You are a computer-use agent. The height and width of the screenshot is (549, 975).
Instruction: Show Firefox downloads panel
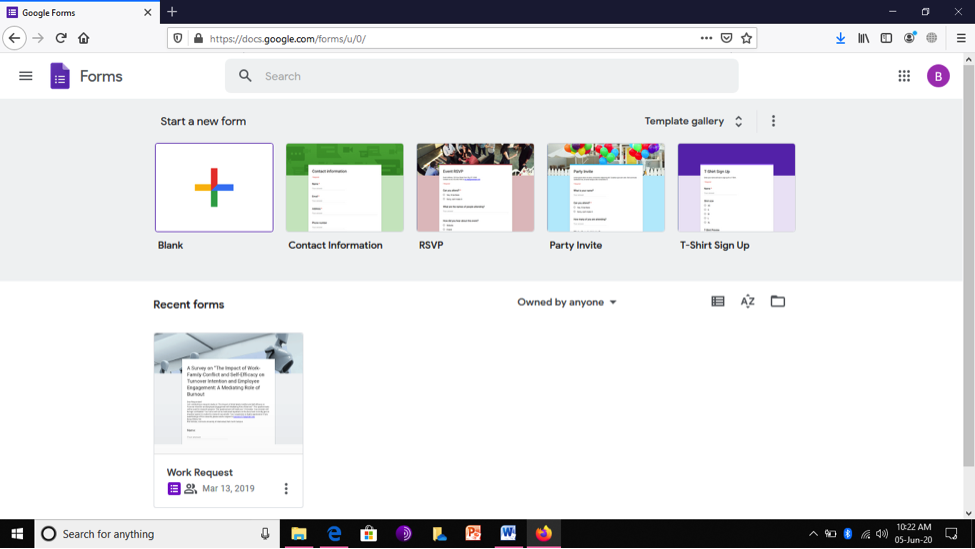(840, 38)
